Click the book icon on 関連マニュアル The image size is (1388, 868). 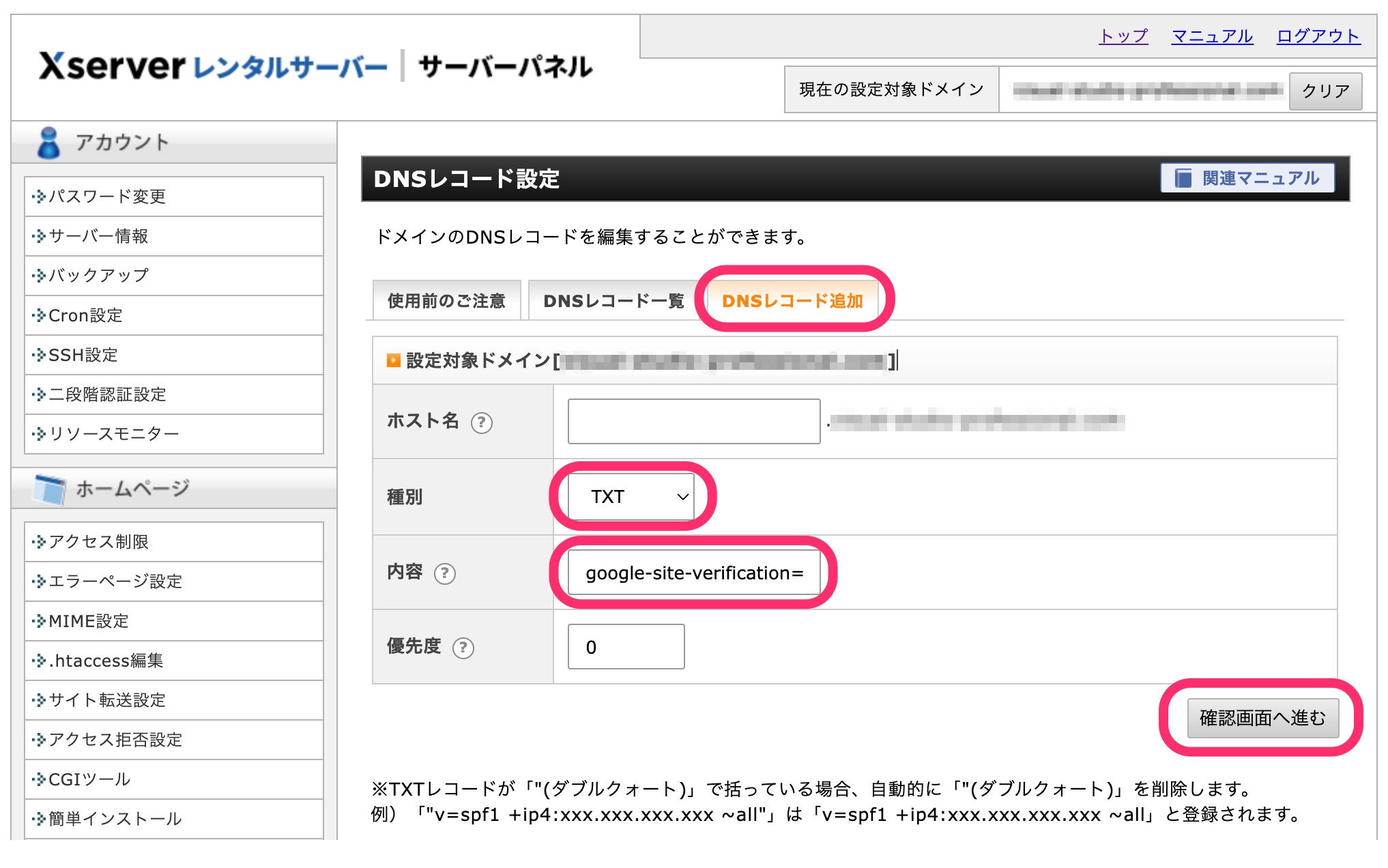1183,178
